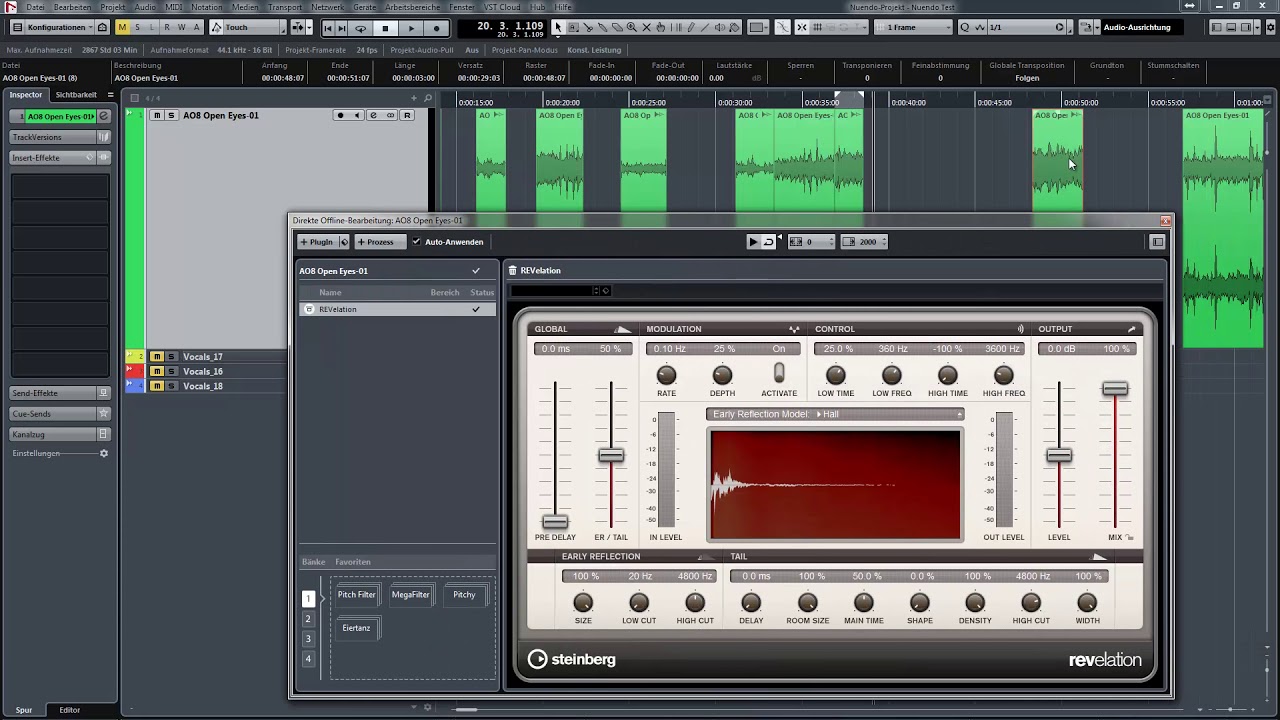
Task: Expand the Cue-Sends inspector section
Action: point(60,414)
